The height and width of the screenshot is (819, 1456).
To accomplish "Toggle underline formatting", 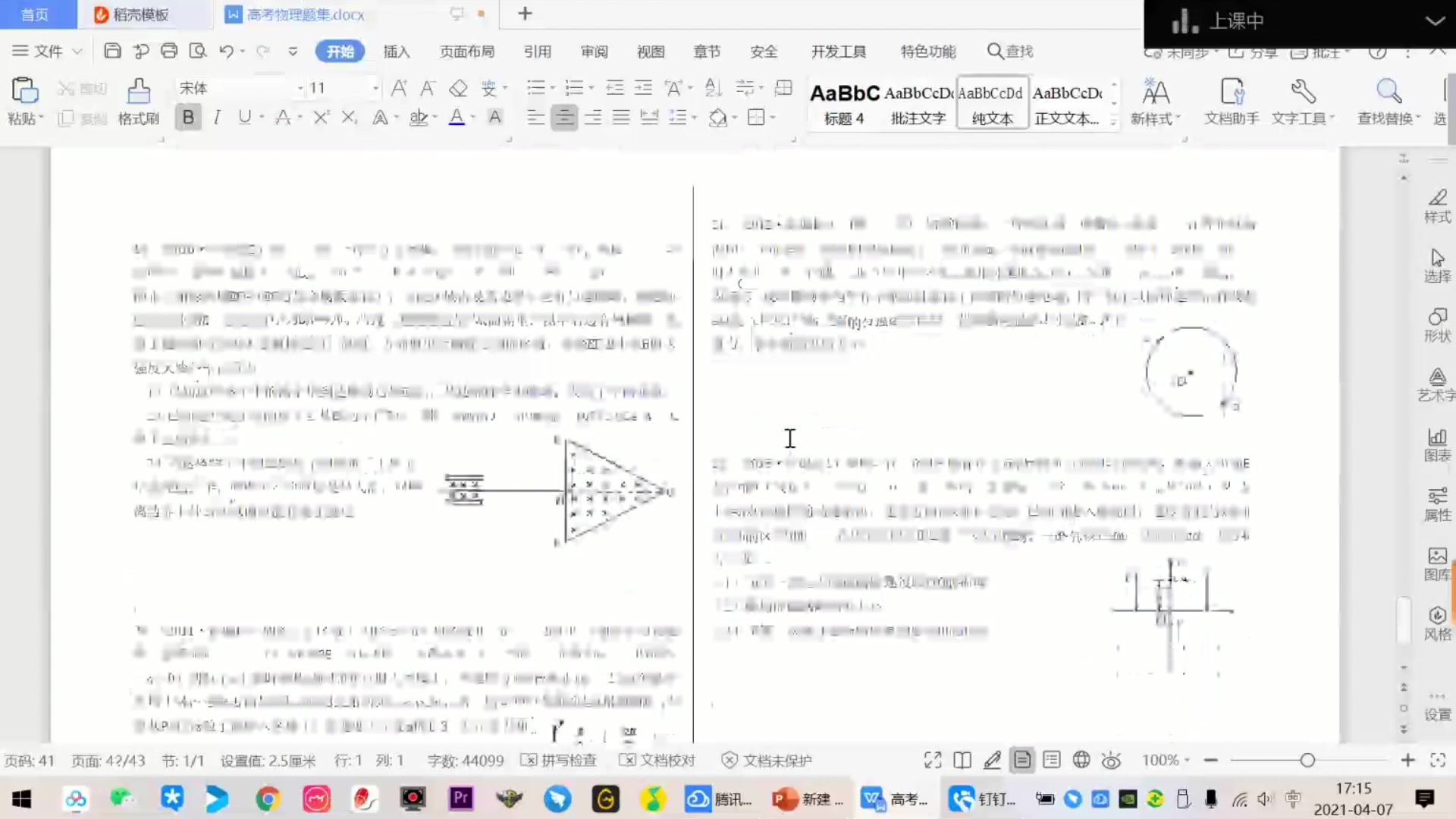I will [x=244, y=117].
